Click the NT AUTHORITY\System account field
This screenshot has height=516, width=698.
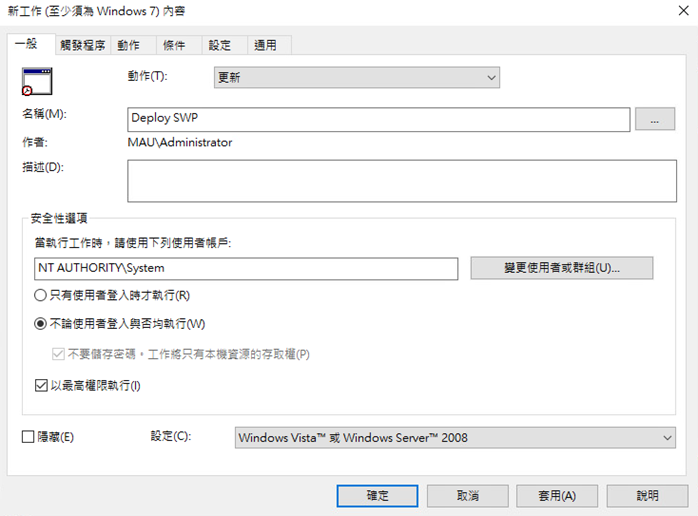pos(245,268)
